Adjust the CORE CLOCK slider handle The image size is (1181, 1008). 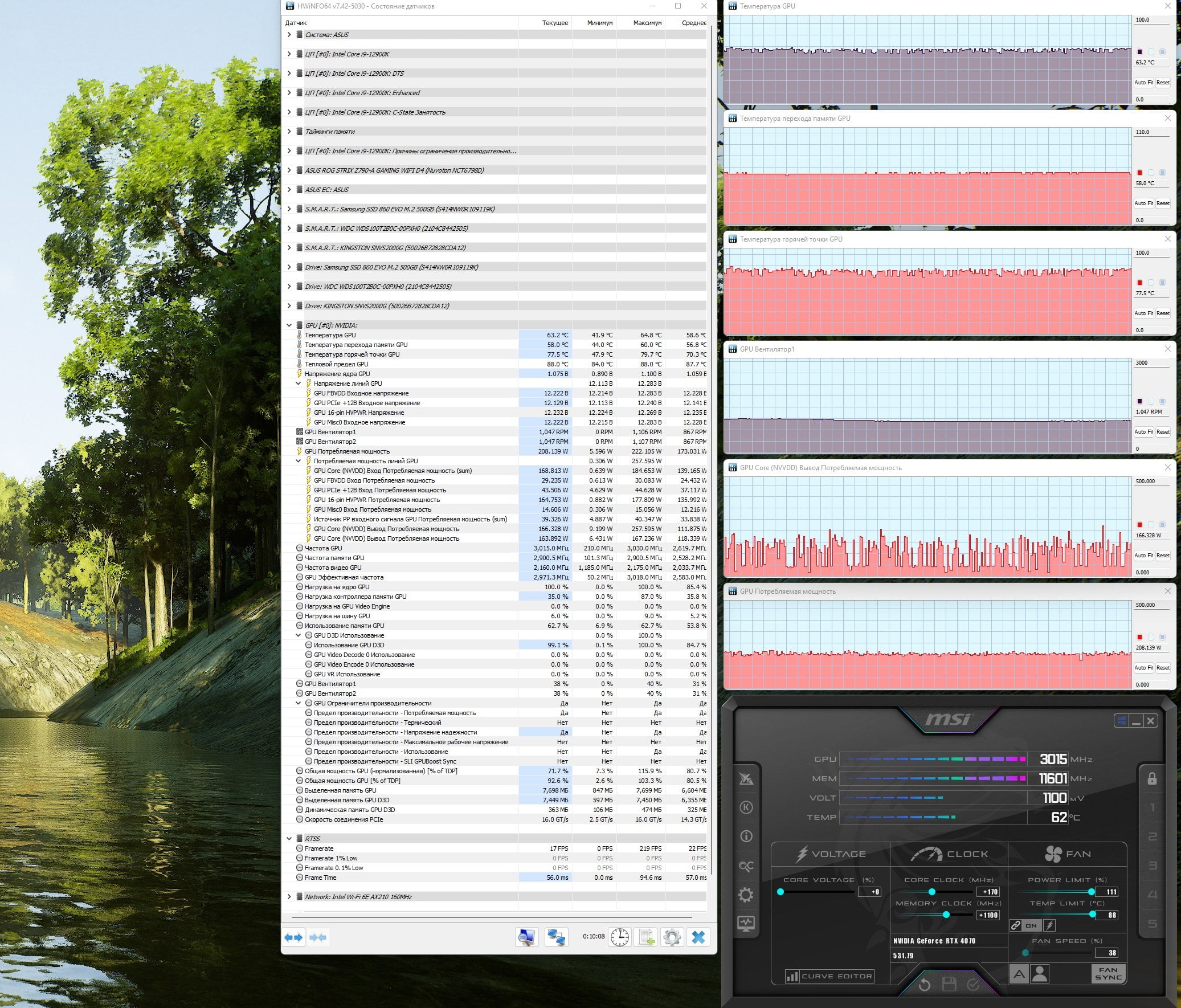(932, 892)
